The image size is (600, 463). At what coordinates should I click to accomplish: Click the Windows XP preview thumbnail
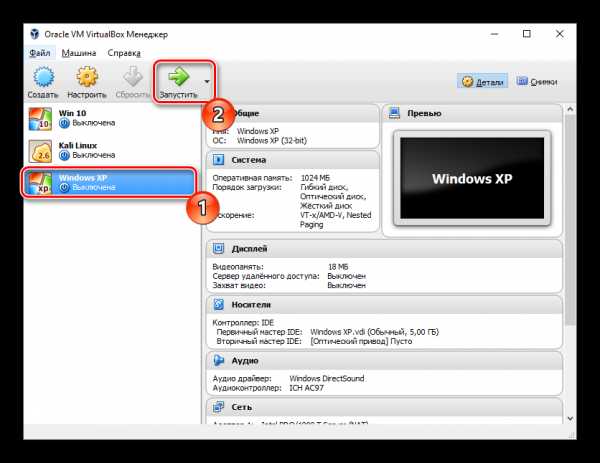pyautogui.click(x=471, y=180)
